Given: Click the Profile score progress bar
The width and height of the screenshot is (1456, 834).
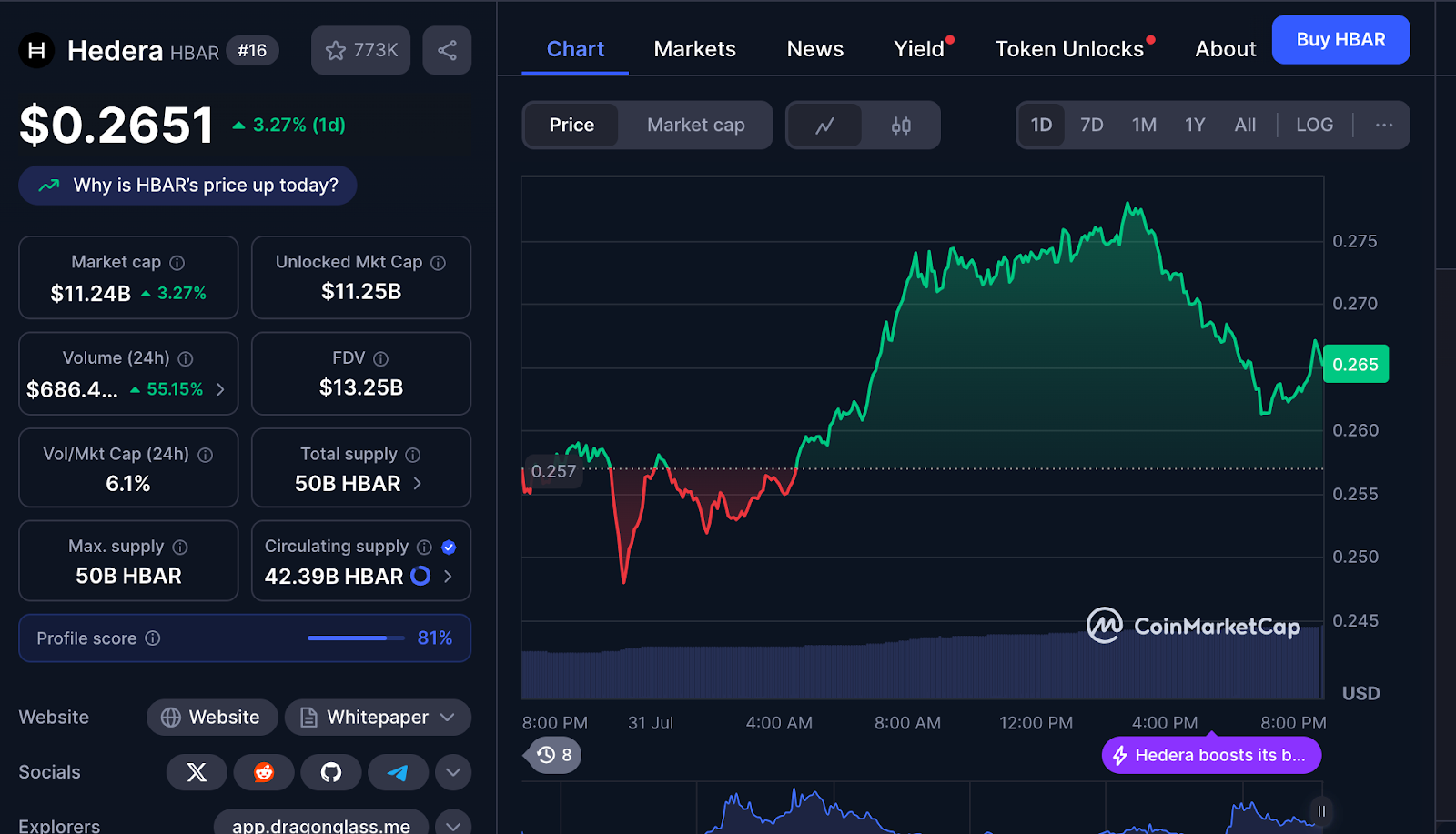Looking at the screenshot, I should (356, 638).
